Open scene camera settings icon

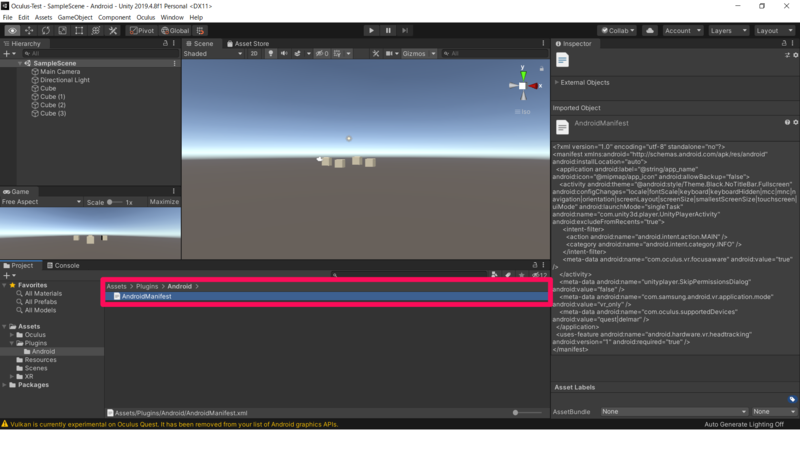(x=389, y=54)
